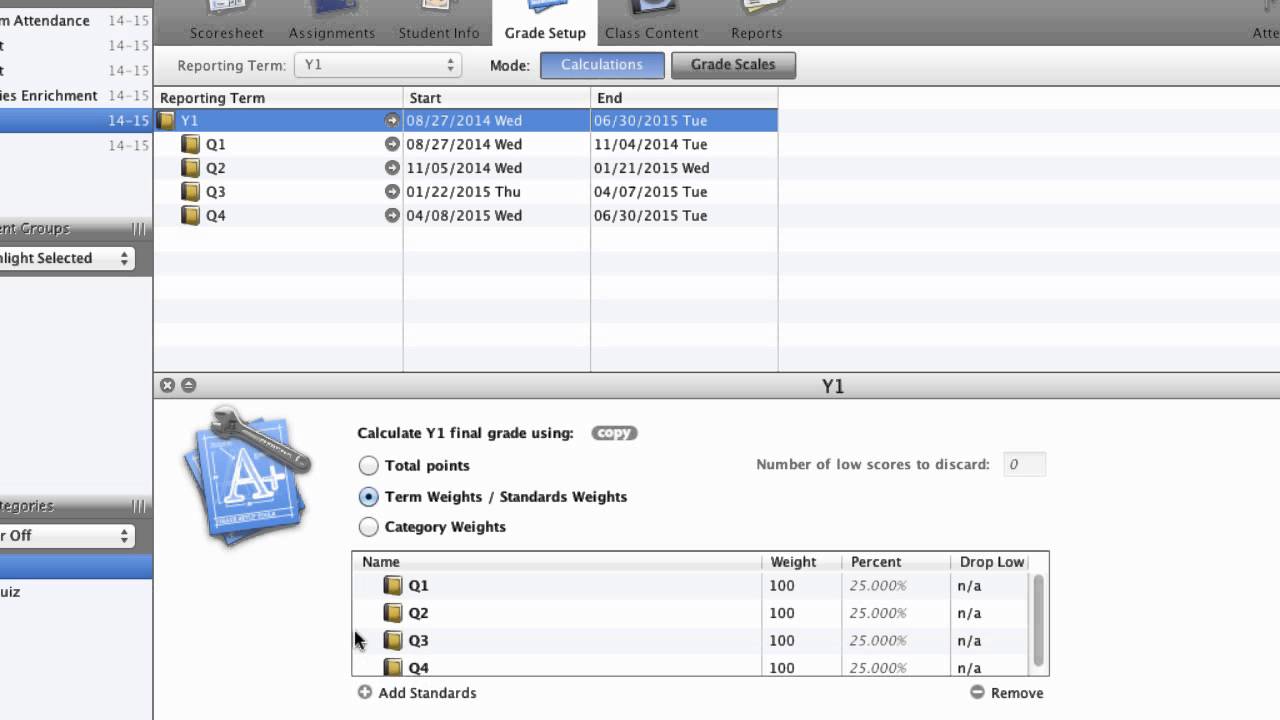Click the copy button beside final grade label

tap(614, 433)
